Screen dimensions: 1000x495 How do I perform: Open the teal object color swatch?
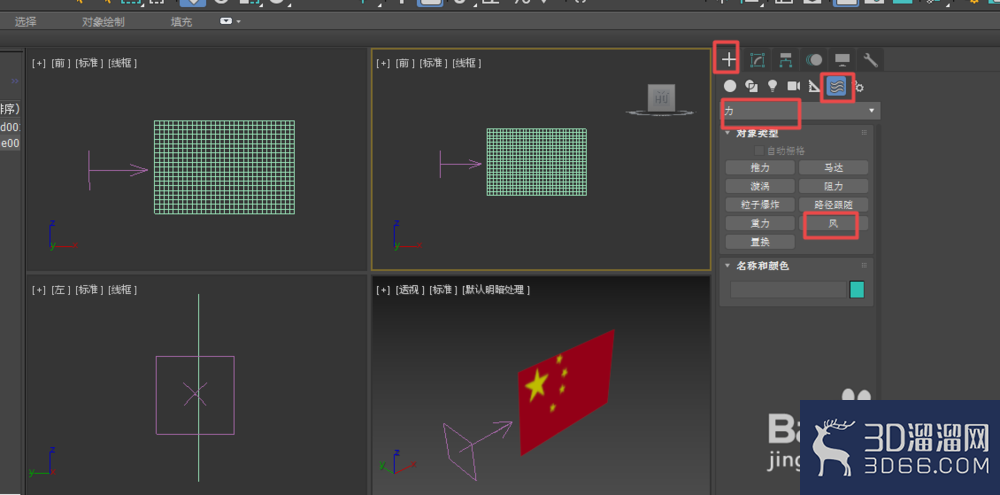[x=857, y=290]
